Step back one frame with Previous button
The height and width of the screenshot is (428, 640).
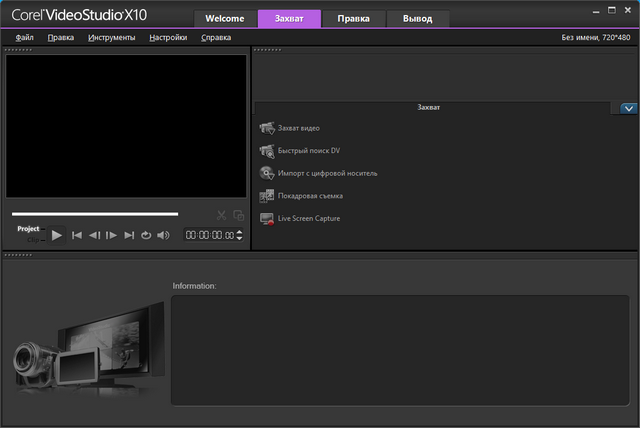[x=94, y=235]
